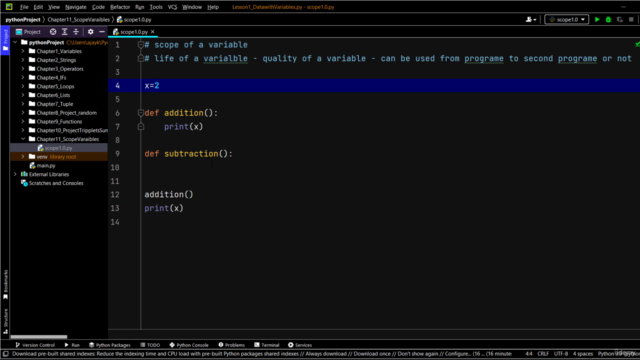Select Scratches and Consoles node
Viewport: 640px width, 360px height.
(56, 183)
